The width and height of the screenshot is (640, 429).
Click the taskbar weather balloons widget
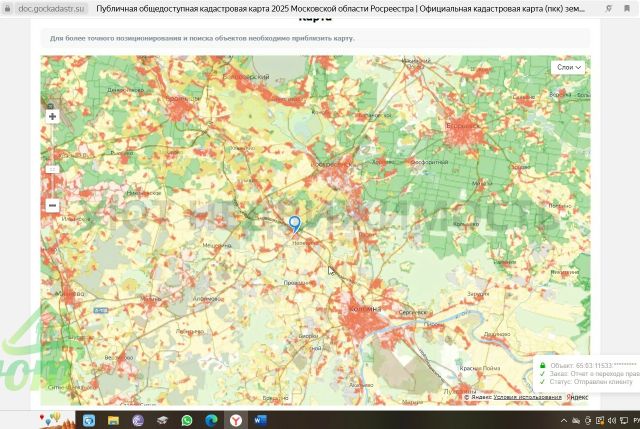tap(56, 420)
